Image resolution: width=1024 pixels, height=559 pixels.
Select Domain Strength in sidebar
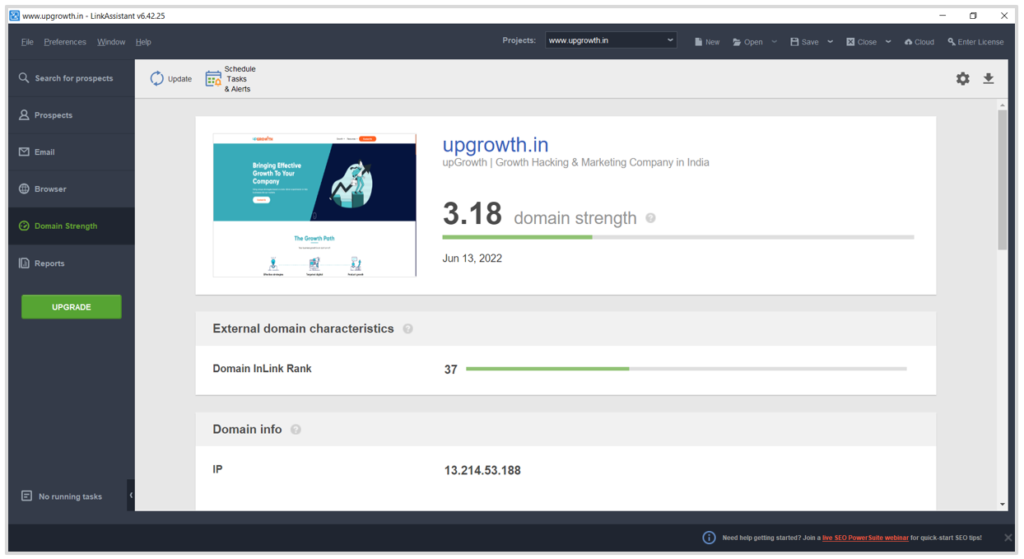71,226
